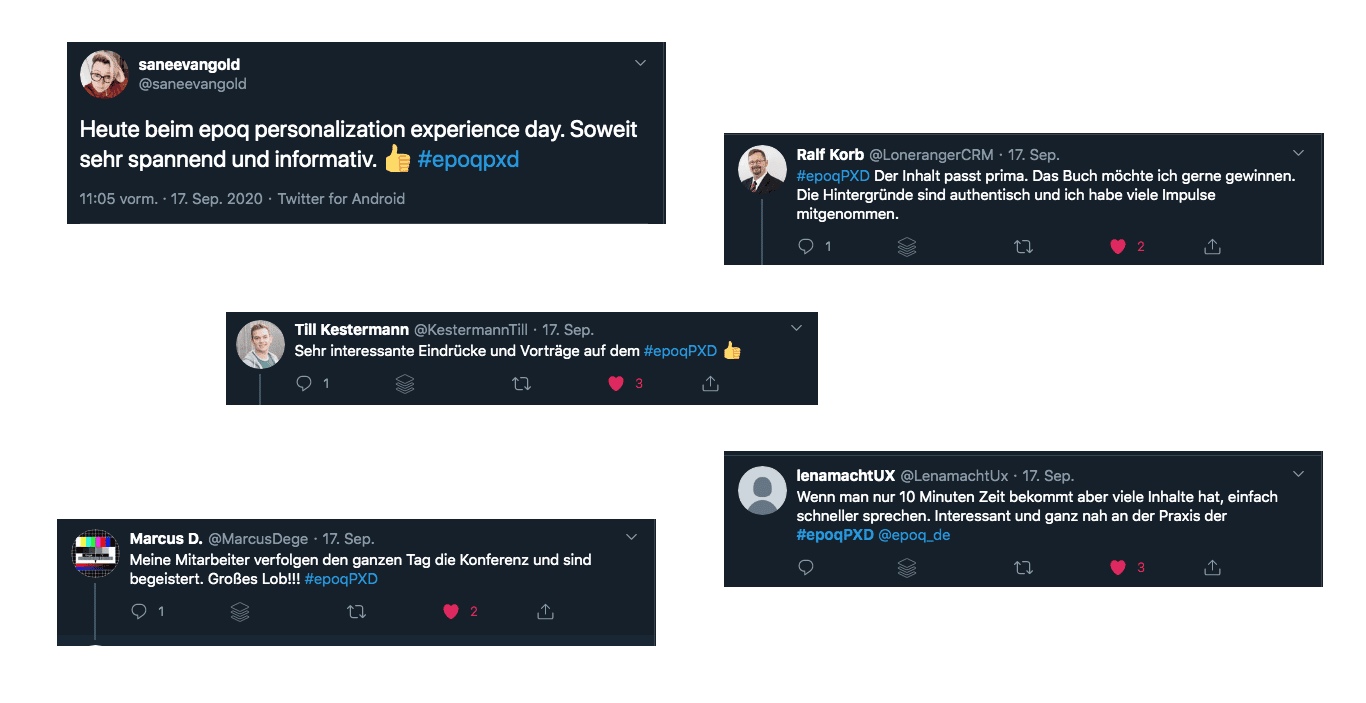Image resolution: width=1366 pixels, height=703 pixels.
Task: Open the #epoqpxd hashtag in saneevangold's tweet
Action: click(468, 159)
